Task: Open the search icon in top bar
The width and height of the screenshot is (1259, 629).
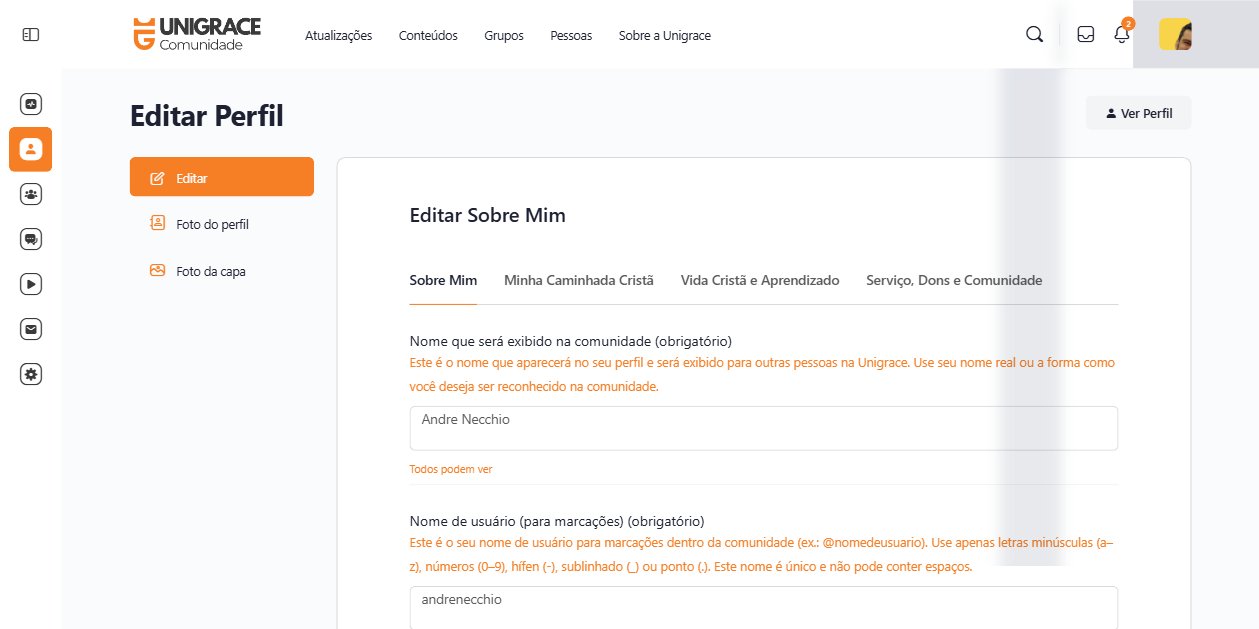Action: (1033, 33)
